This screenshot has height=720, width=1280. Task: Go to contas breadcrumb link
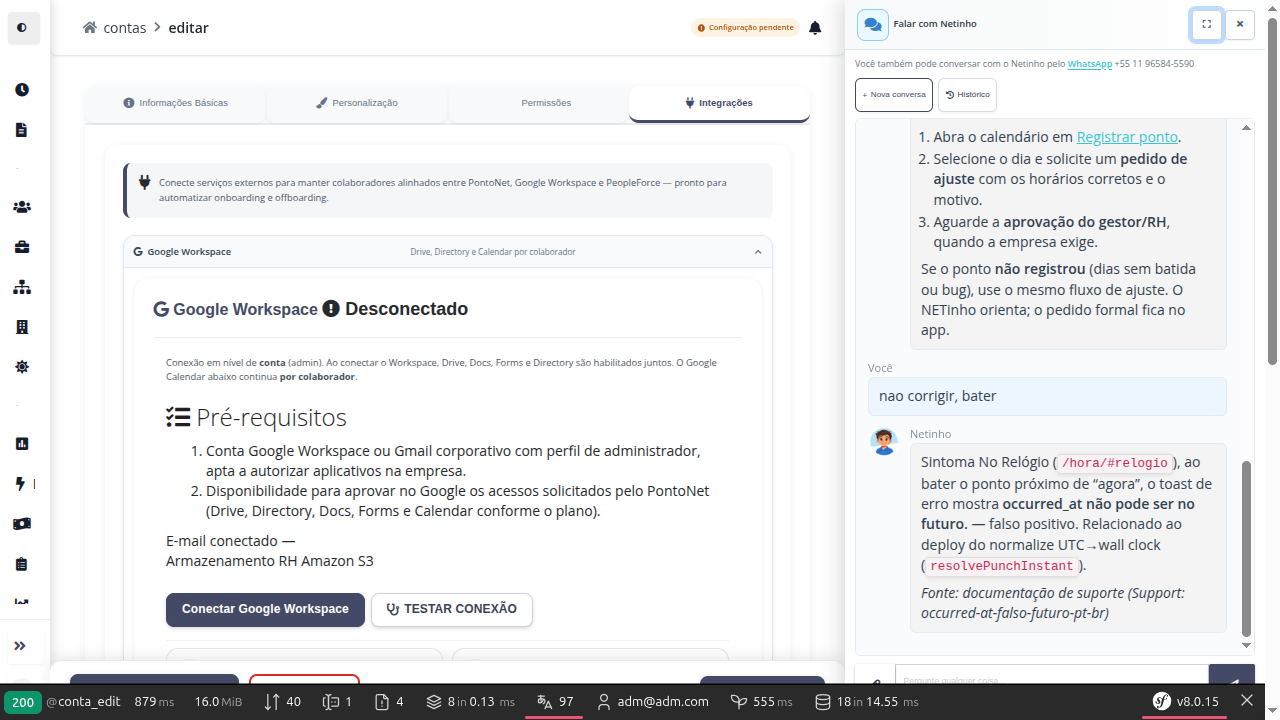[x=125, y=28]
